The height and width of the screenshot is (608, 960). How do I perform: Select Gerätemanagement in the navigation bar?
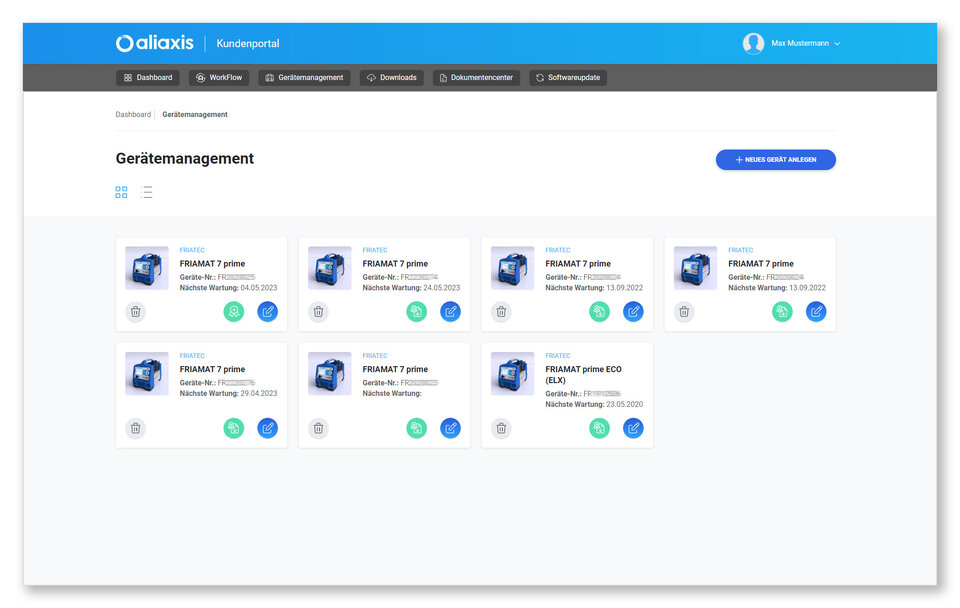click(x=304, y=78)
